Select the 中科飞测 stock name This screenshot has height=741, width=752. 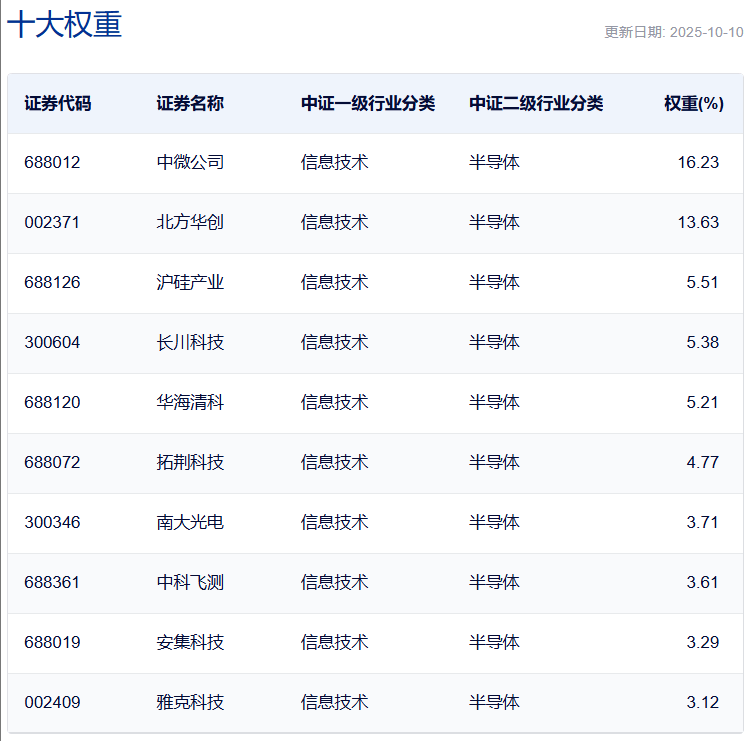(190, 582)
